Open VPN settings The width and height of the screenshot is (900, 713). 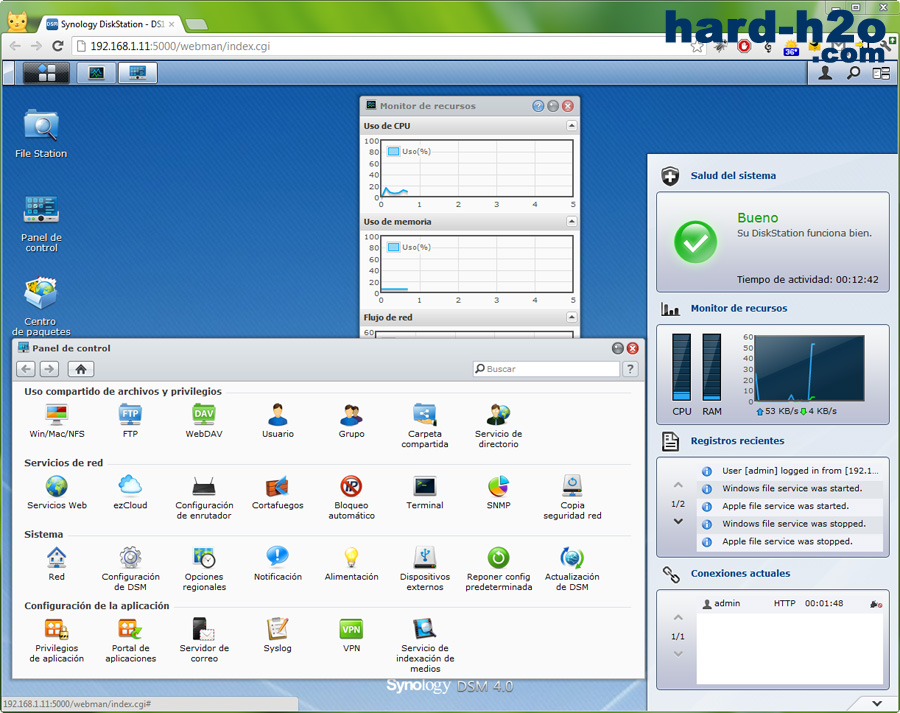pos(351,636)
